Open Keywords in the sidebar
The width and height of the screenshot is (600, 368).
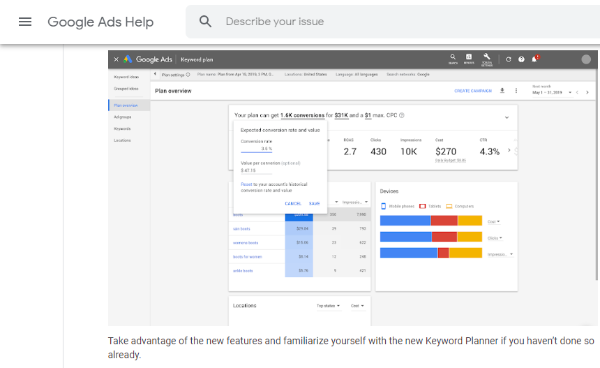pos(122,129)
